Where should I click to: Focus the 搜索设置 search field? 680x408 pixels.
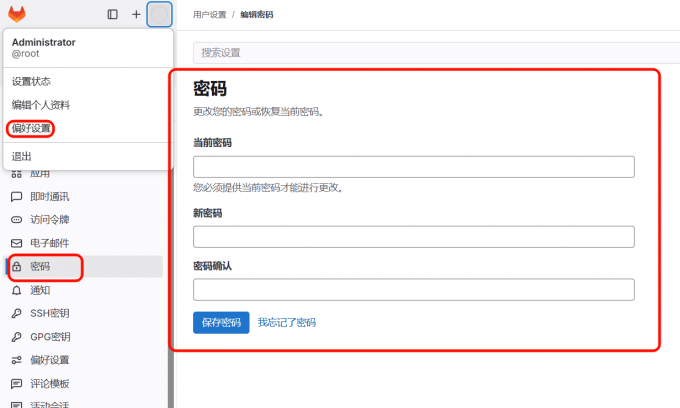point(436,53)
